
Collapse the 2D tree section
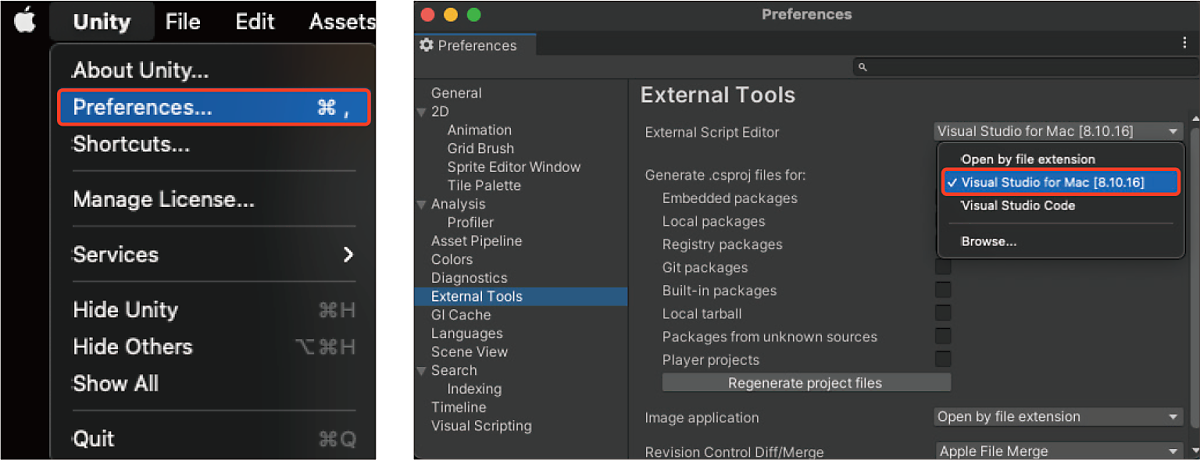pyautogui.click(x=421, y=112)
